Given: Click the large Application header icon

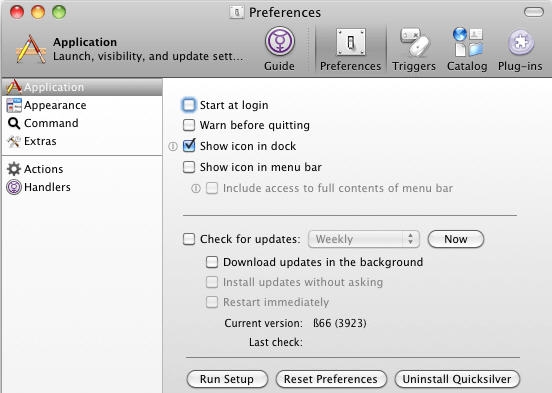Looking at the screenshot, I should pos(31,49).
